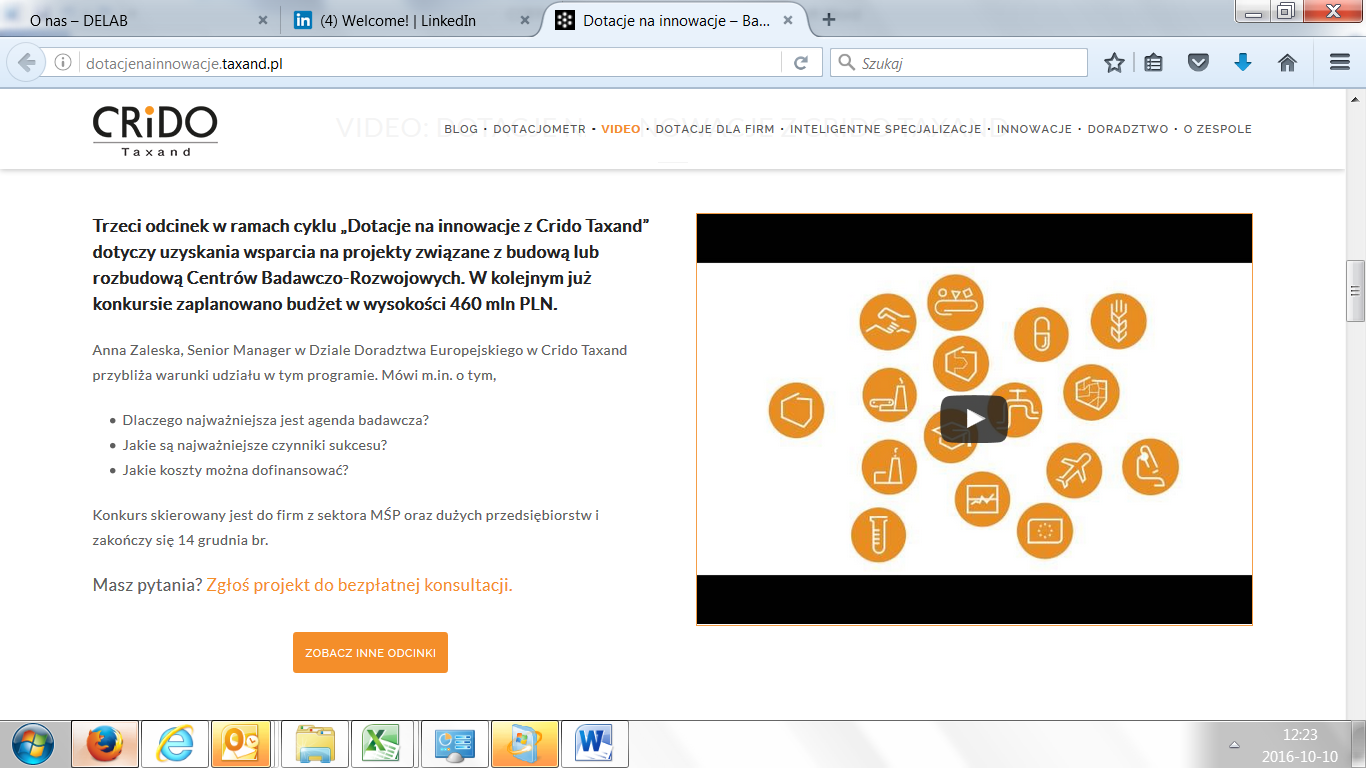Open the DOTACJOMETR menu item

click(539, 129)
